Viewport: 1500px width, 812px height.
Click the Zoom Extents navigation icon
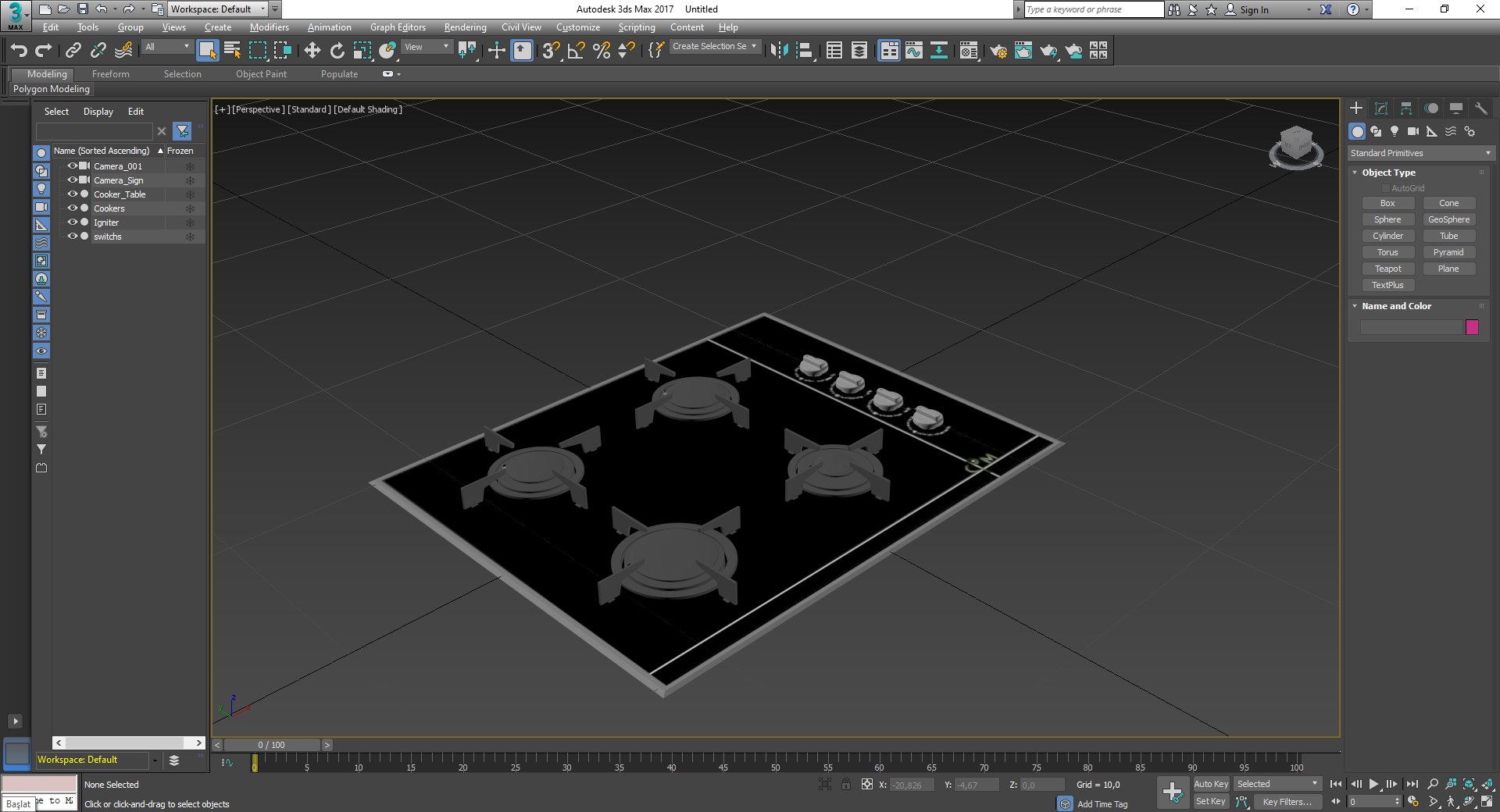tap(1470, 784)
